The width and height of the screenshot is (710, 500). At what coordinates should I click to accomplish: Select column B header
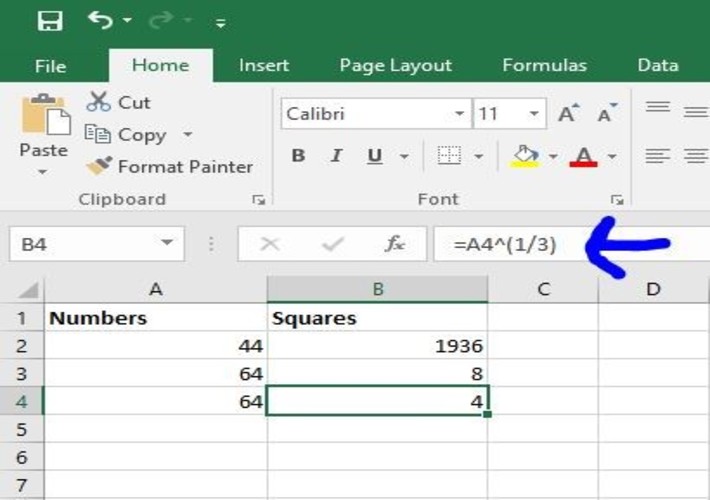click(378, 289)
